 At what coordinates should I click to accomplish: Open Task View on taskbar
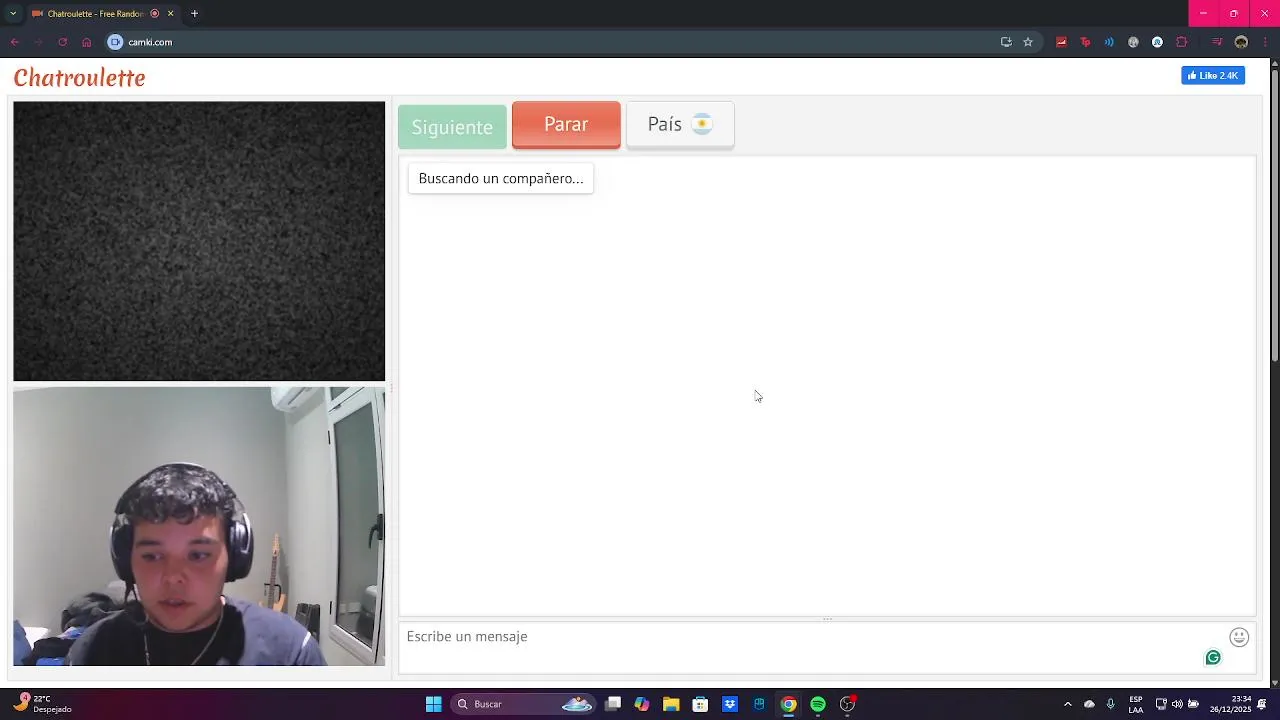[x=613, y=704]
